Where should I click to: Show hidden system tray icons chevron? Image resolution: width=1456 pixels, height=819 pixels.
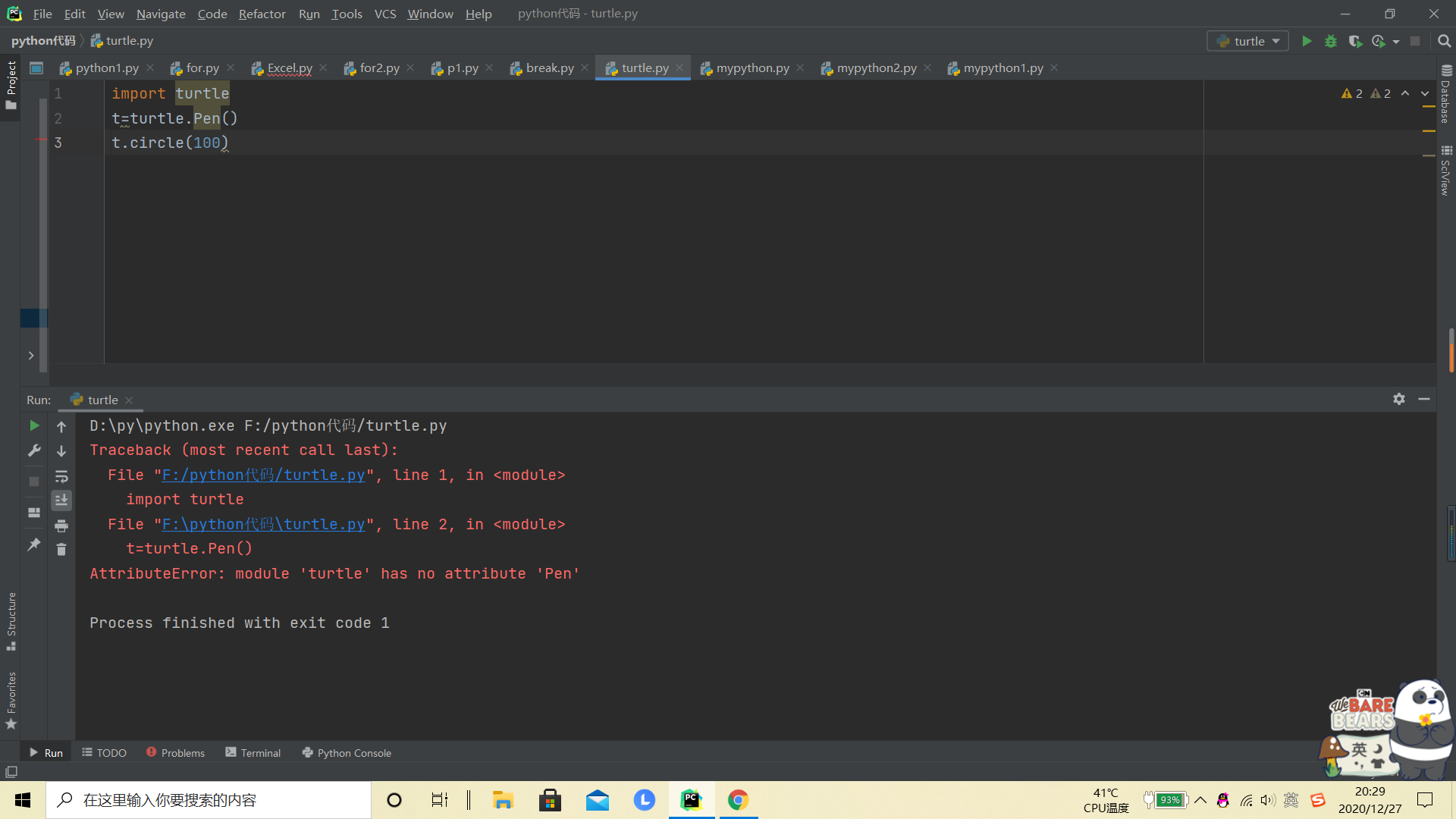pyautogui.click(x=1200, y=800)
